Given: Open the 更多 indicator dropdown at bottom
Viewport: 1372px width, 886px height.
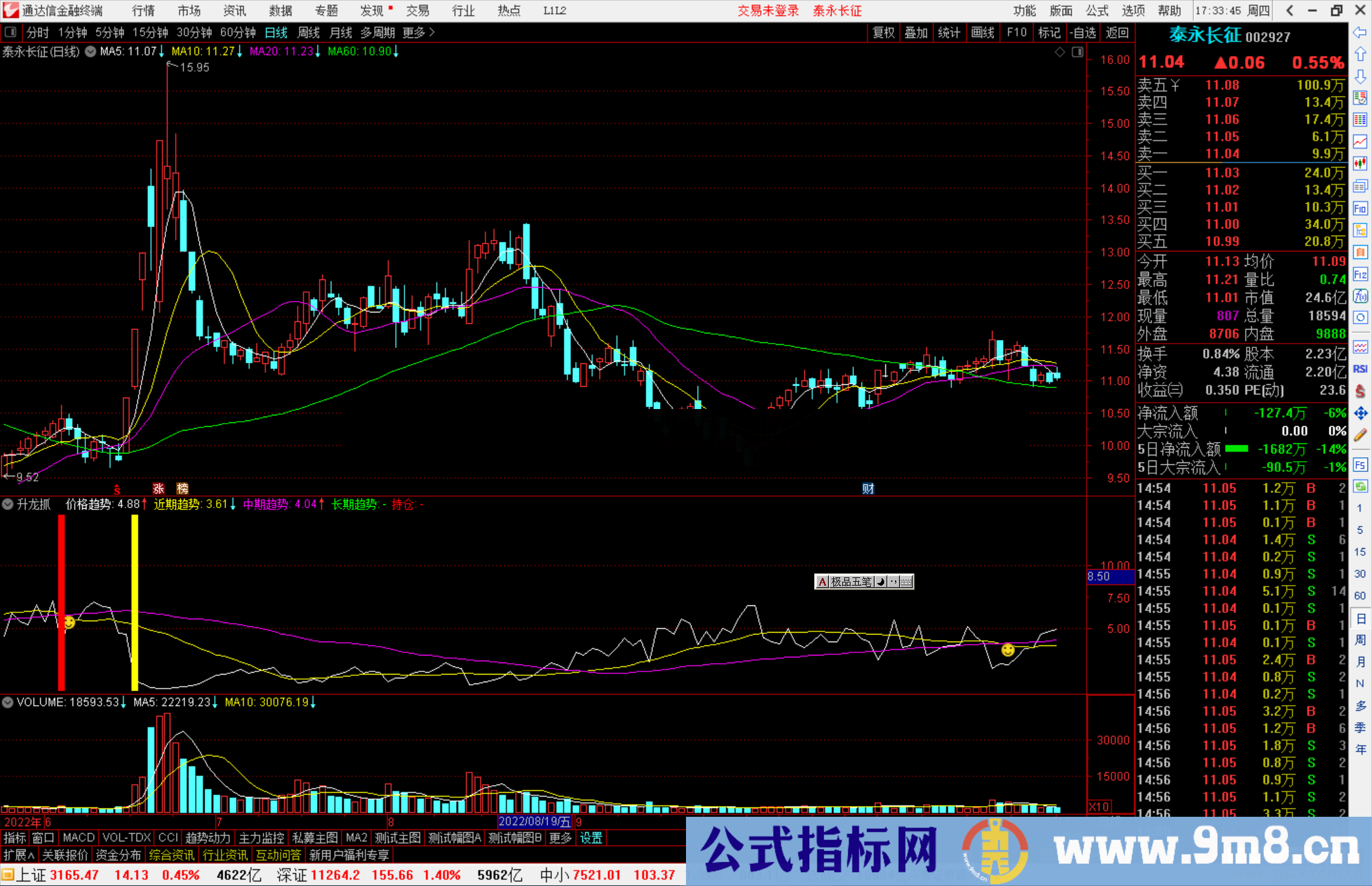Looking at the screenshot, I should tap(559, 838).
